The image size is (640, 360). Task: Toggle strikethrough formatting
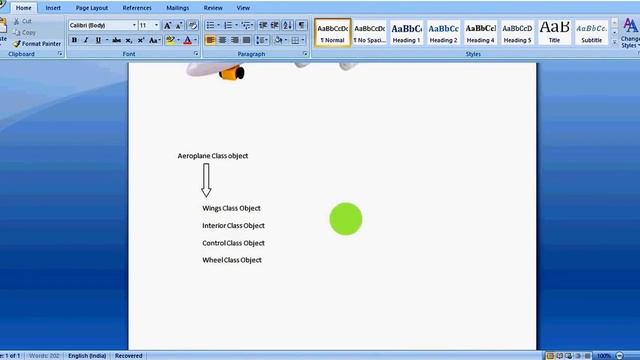click(x=117, y=40)
